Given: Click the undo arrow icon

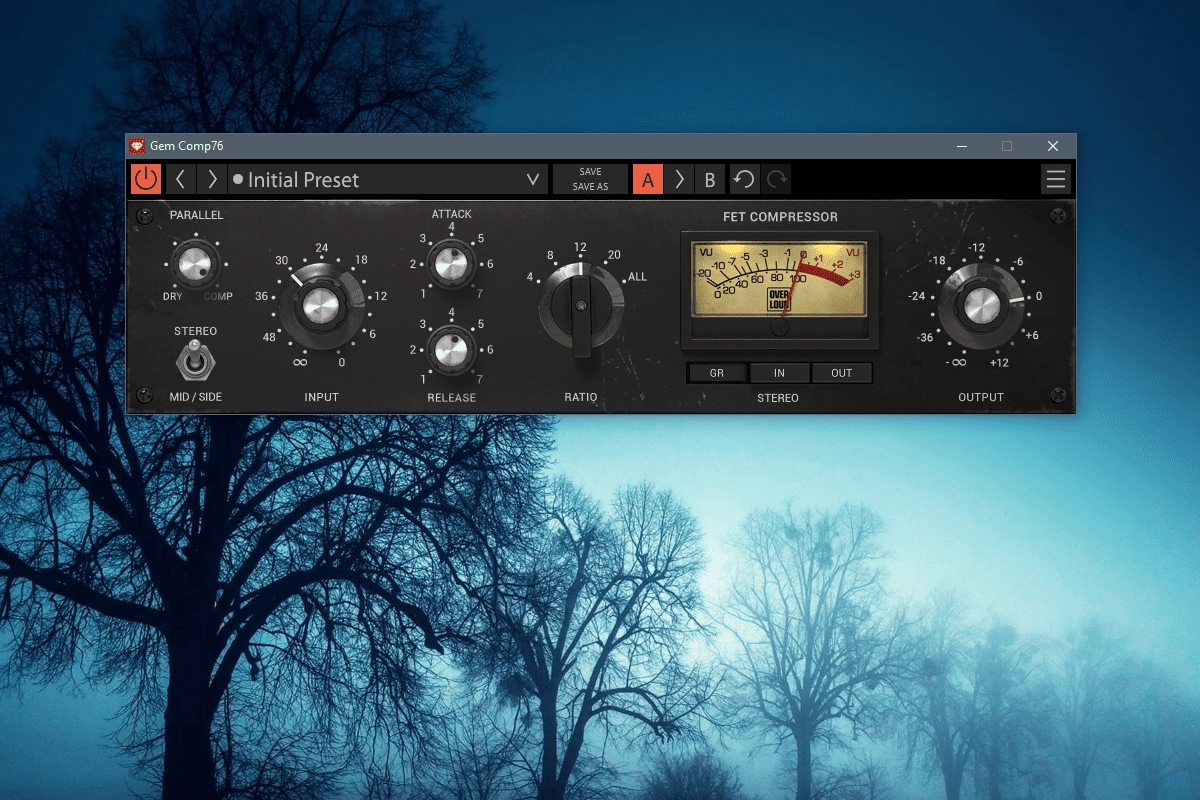Looking at the screenshot, I should pyautogui.click(x=744, y=180).
